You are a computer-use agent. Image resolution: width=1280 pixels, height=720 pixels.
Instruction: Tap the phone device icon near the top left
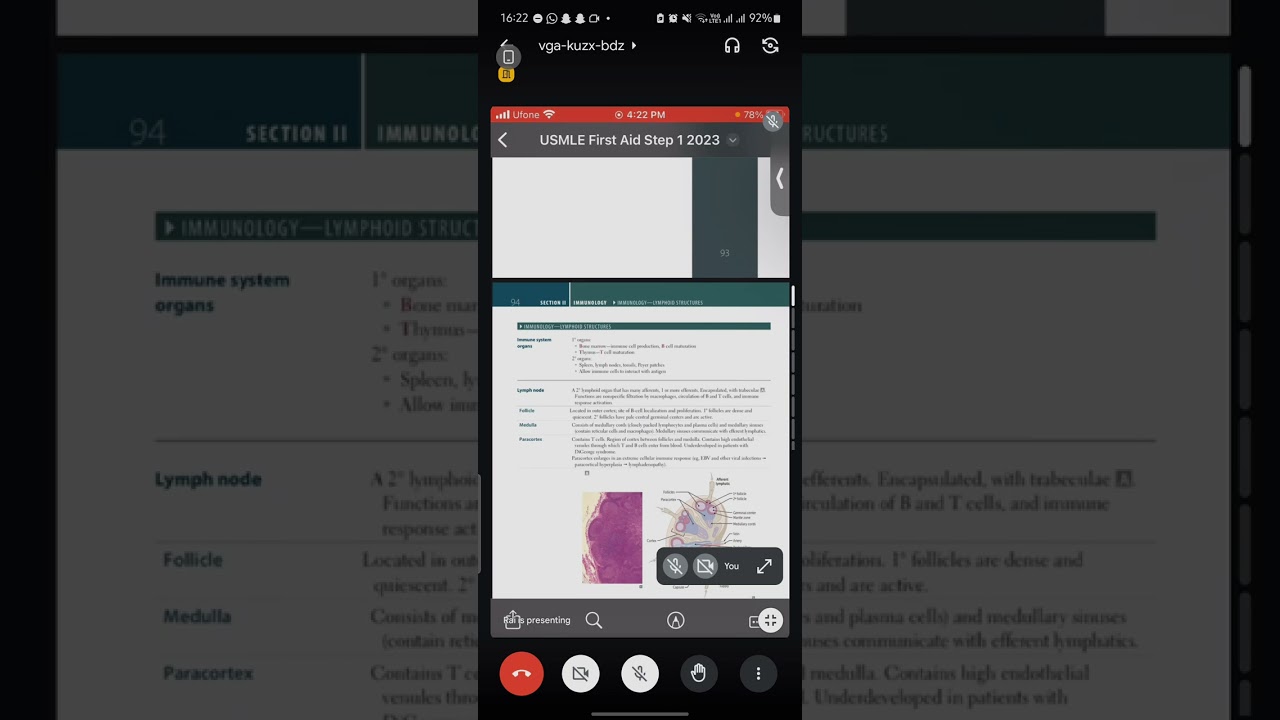(508, 57)
